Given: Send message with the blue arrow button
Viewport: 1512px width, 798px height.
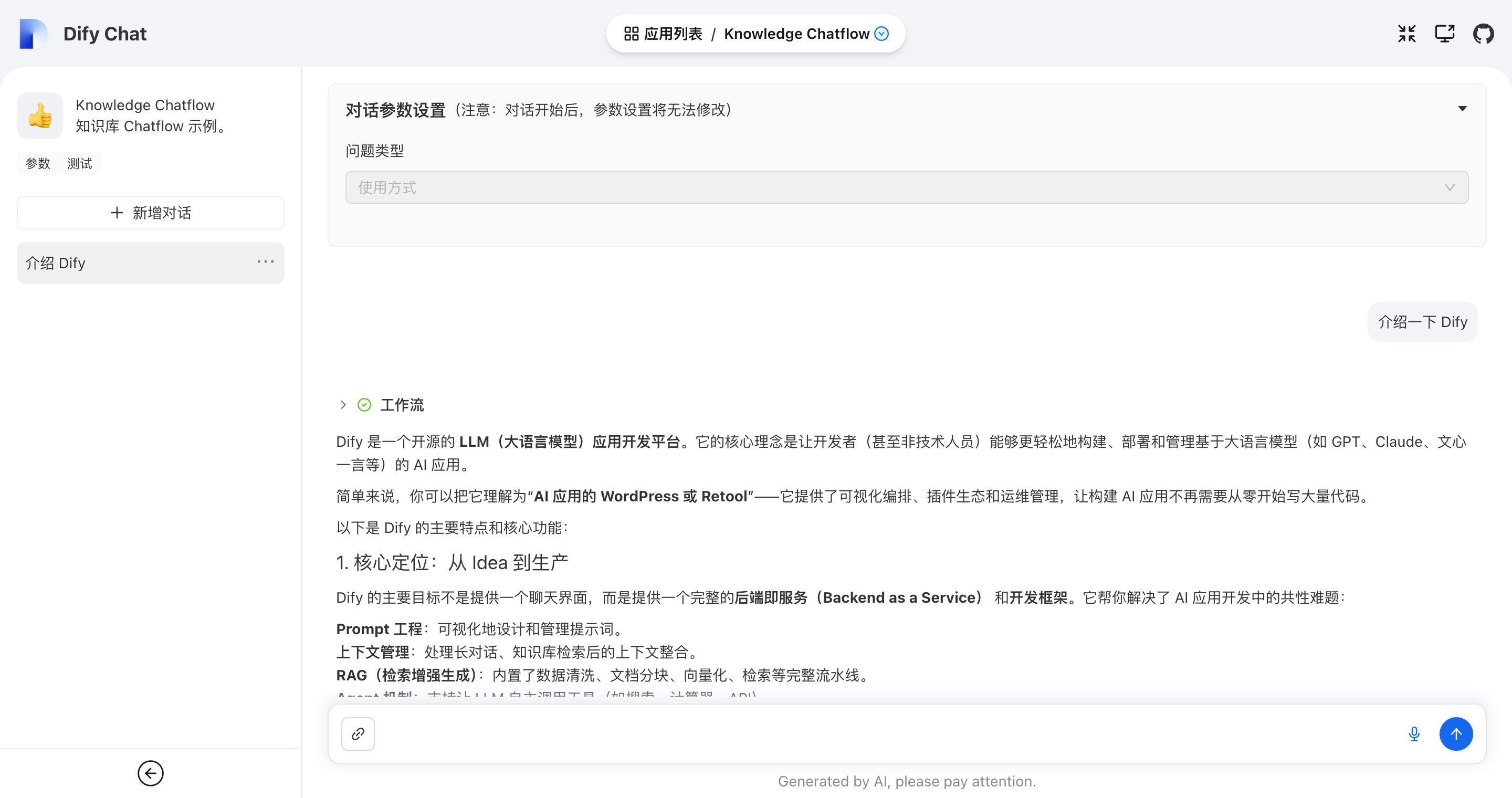Looking at the screenshot, I should pos(1456,733).
